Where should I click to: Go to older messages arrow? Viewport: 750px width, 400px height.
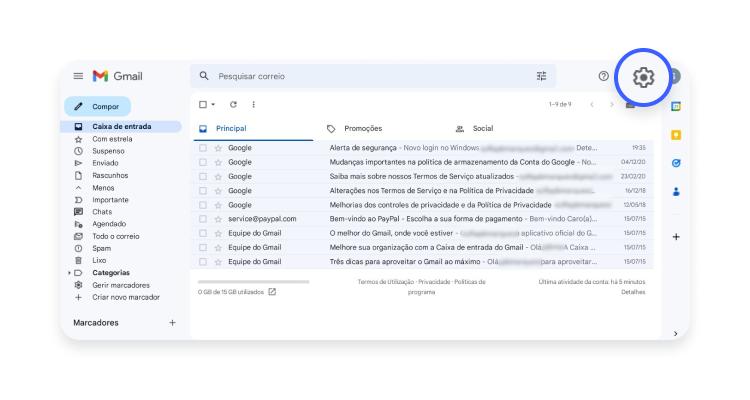612,104
